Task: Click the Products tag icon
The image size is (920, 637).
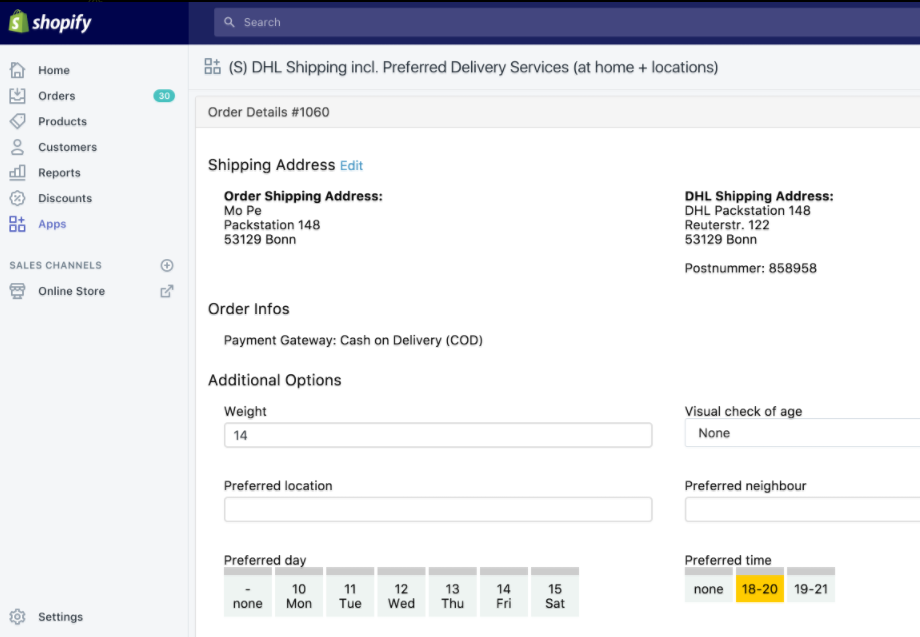Action: pyautogui.click(x=18, y=121)
